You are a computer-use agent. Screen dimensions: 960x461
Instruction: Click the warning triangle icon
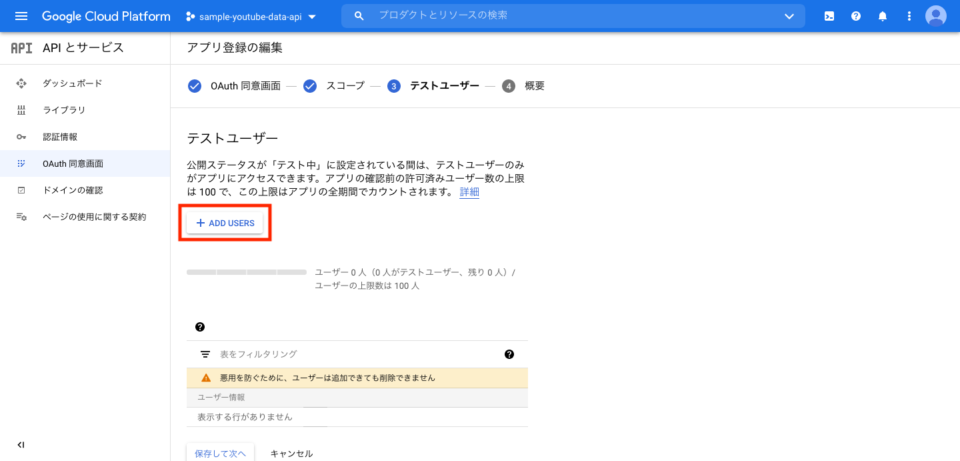pyautogui.click(x=206, y=378)
